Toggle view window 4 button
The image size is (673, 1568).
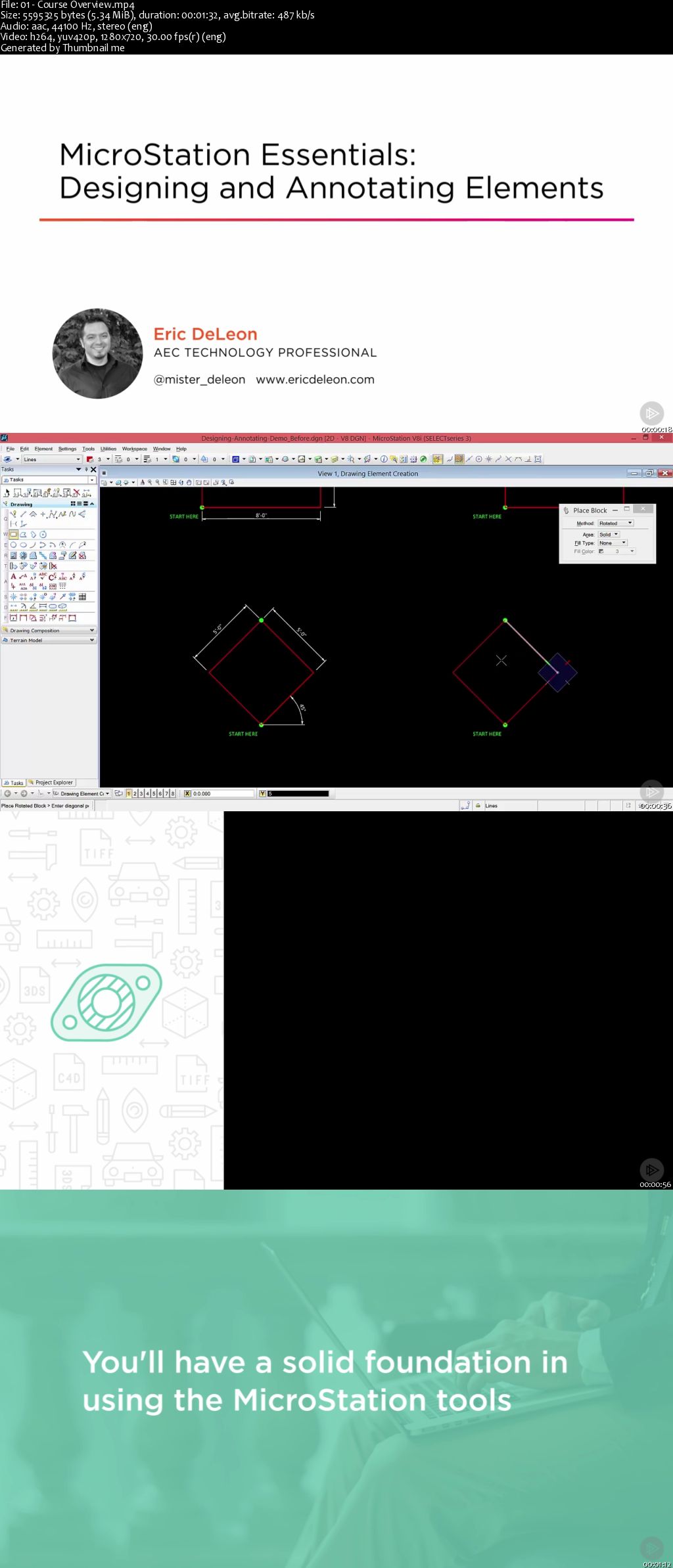coord(147,794)
